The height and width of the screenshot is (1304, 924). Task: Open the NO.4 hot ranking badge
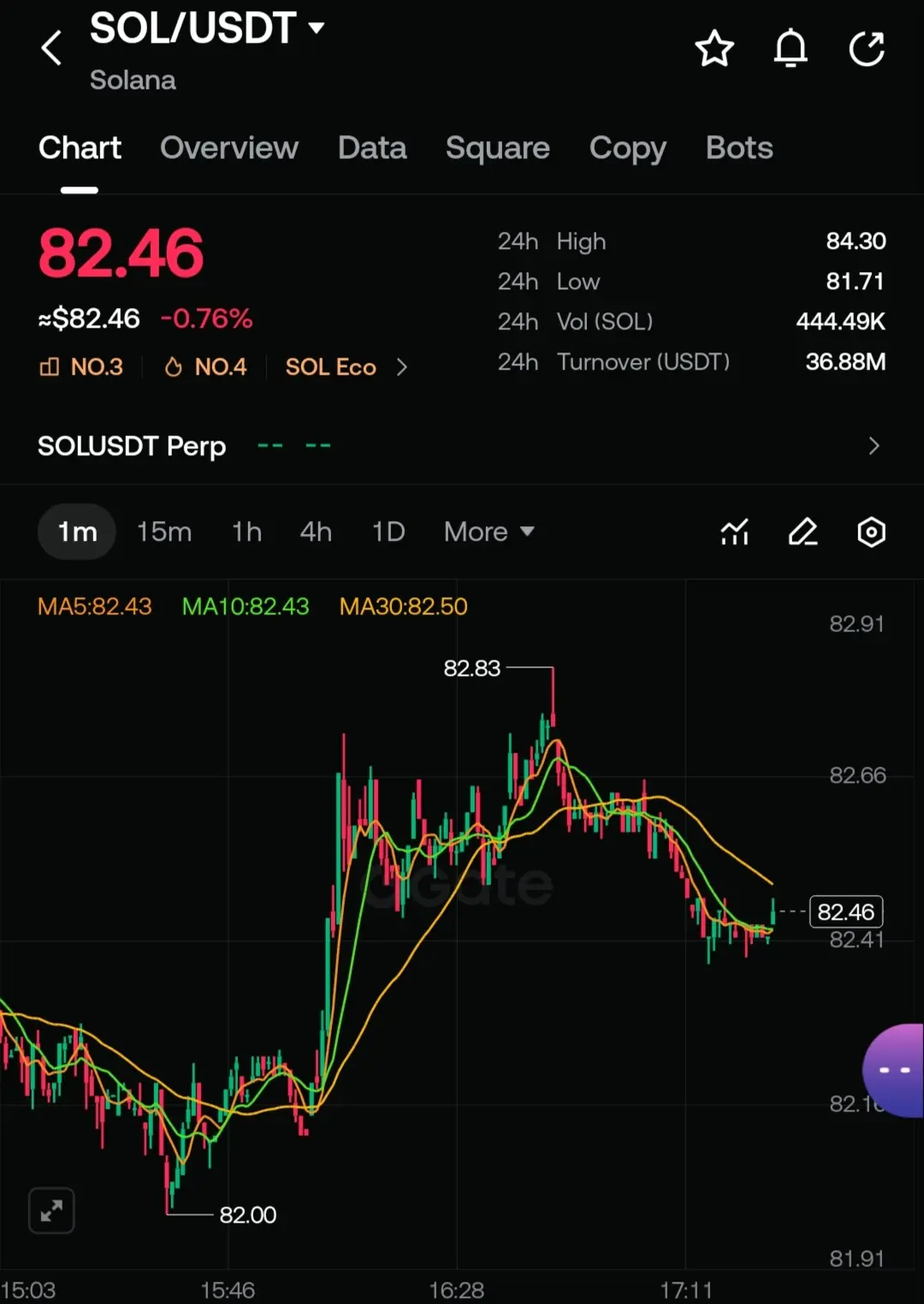click(205, 367)
